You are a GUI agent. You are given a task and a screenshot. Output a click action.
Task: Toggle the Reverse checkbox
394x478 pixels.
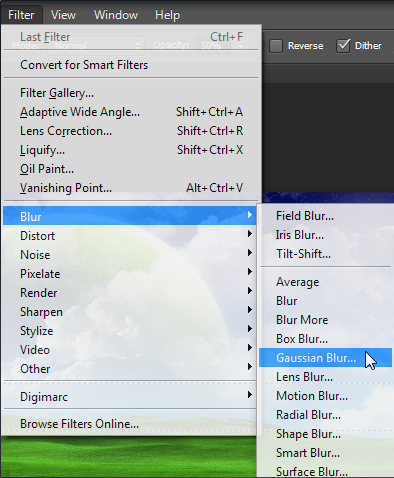[x=276, y=46]
